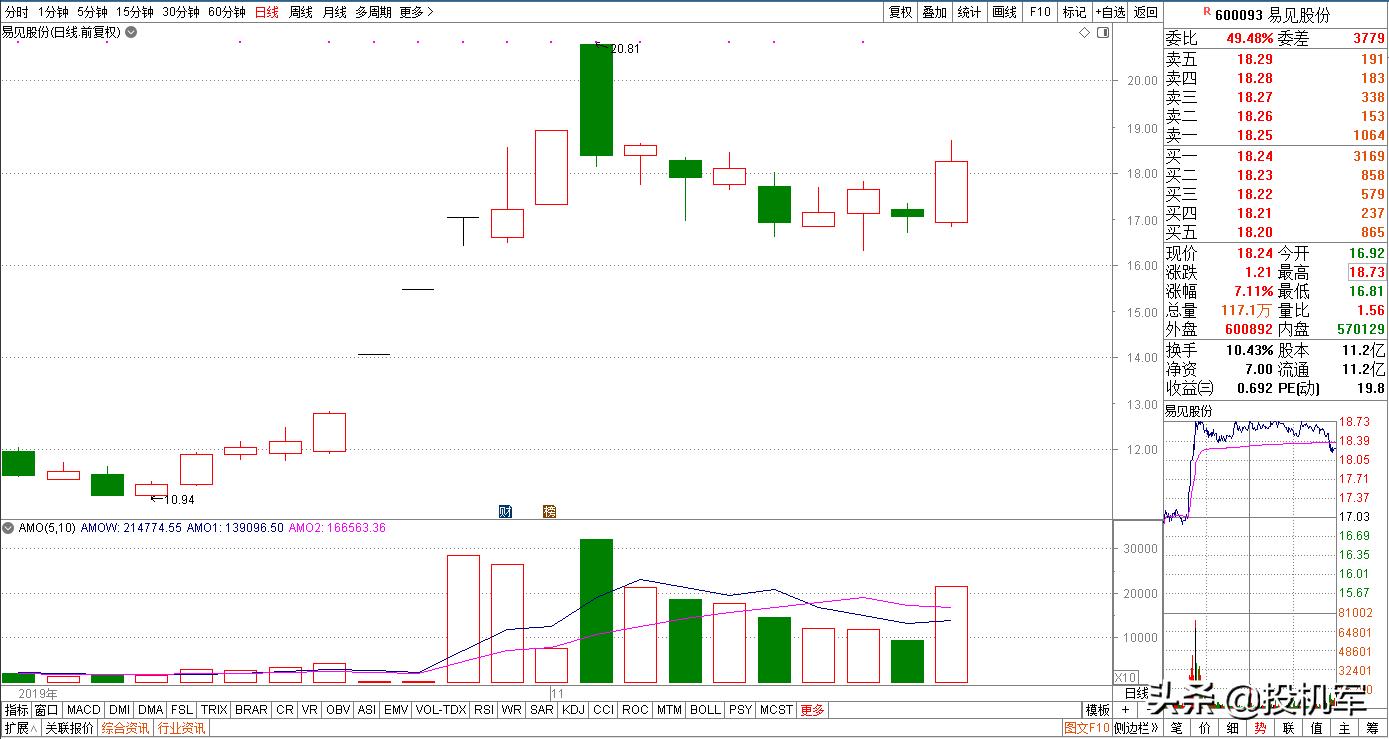Viewport: 1389px width, 739px height.
Task: Click the 卖一 price 18.25
Action: click(x=1255, y=135)
